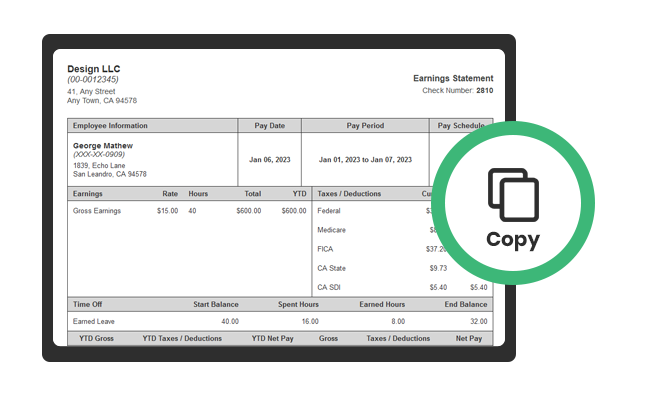Click the Rate column header
This screenshot has width=646, height=395.
[x=170, y=194]
